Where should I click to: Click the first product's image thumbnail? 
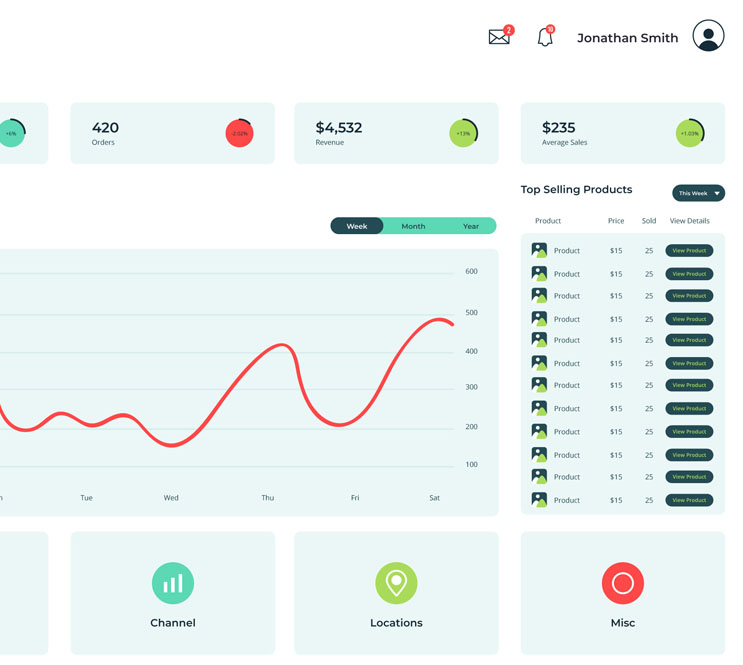(x=539, y=251)
